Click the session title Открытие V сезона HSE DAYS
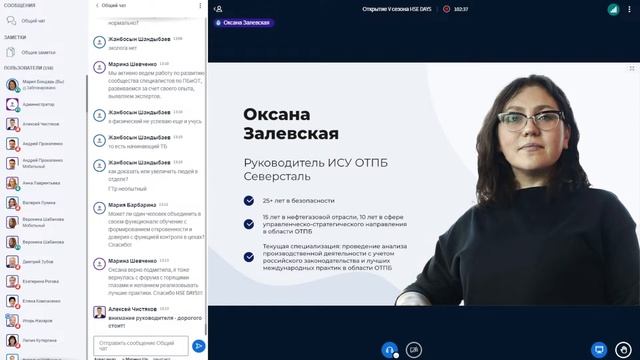Image resolution: width=640 pixels, height=360 pixels. point(397,9)
